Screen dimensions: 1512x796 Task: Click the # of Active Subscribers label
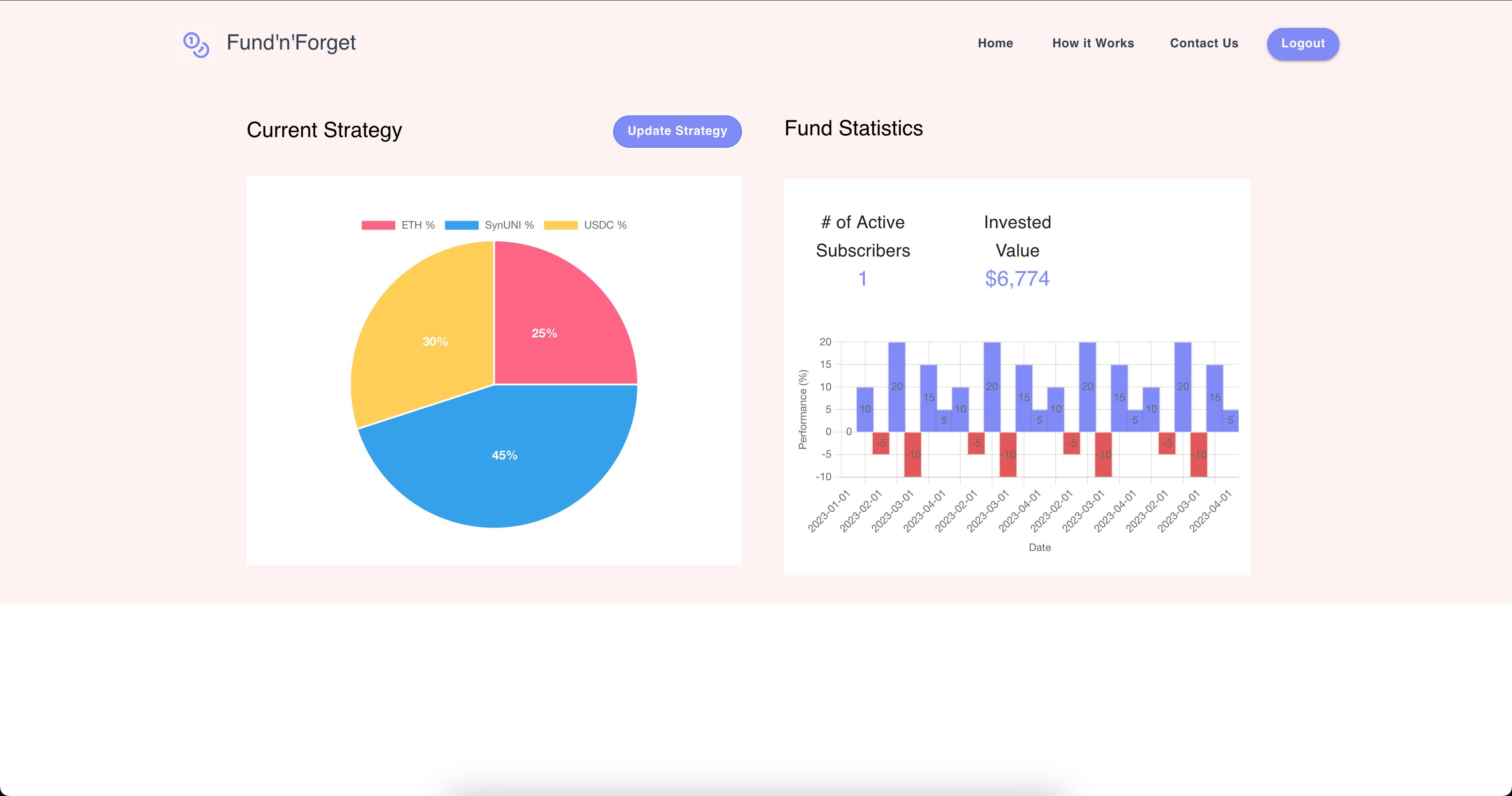(863, 237)
